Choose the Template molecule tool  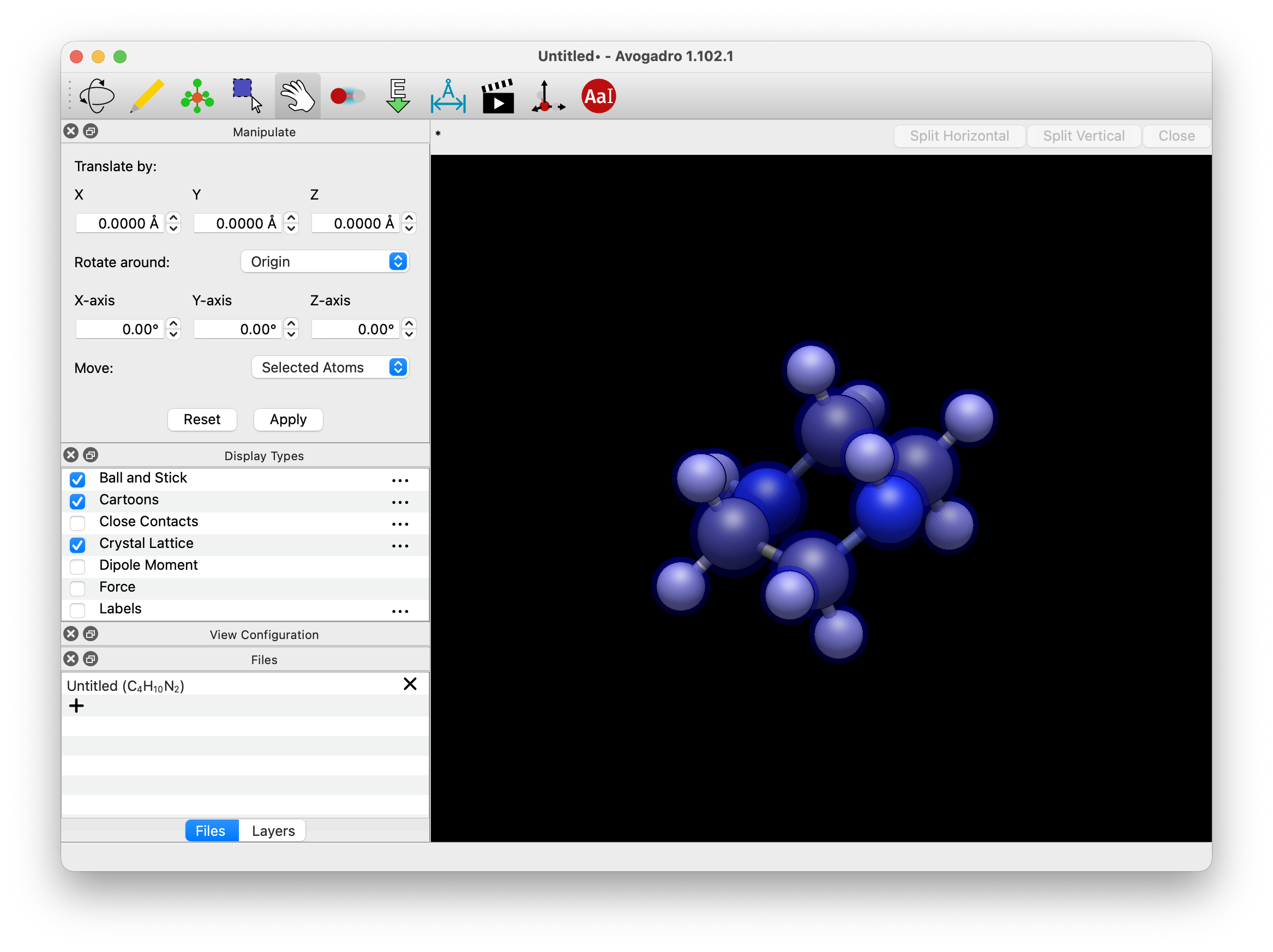[197, 96]
